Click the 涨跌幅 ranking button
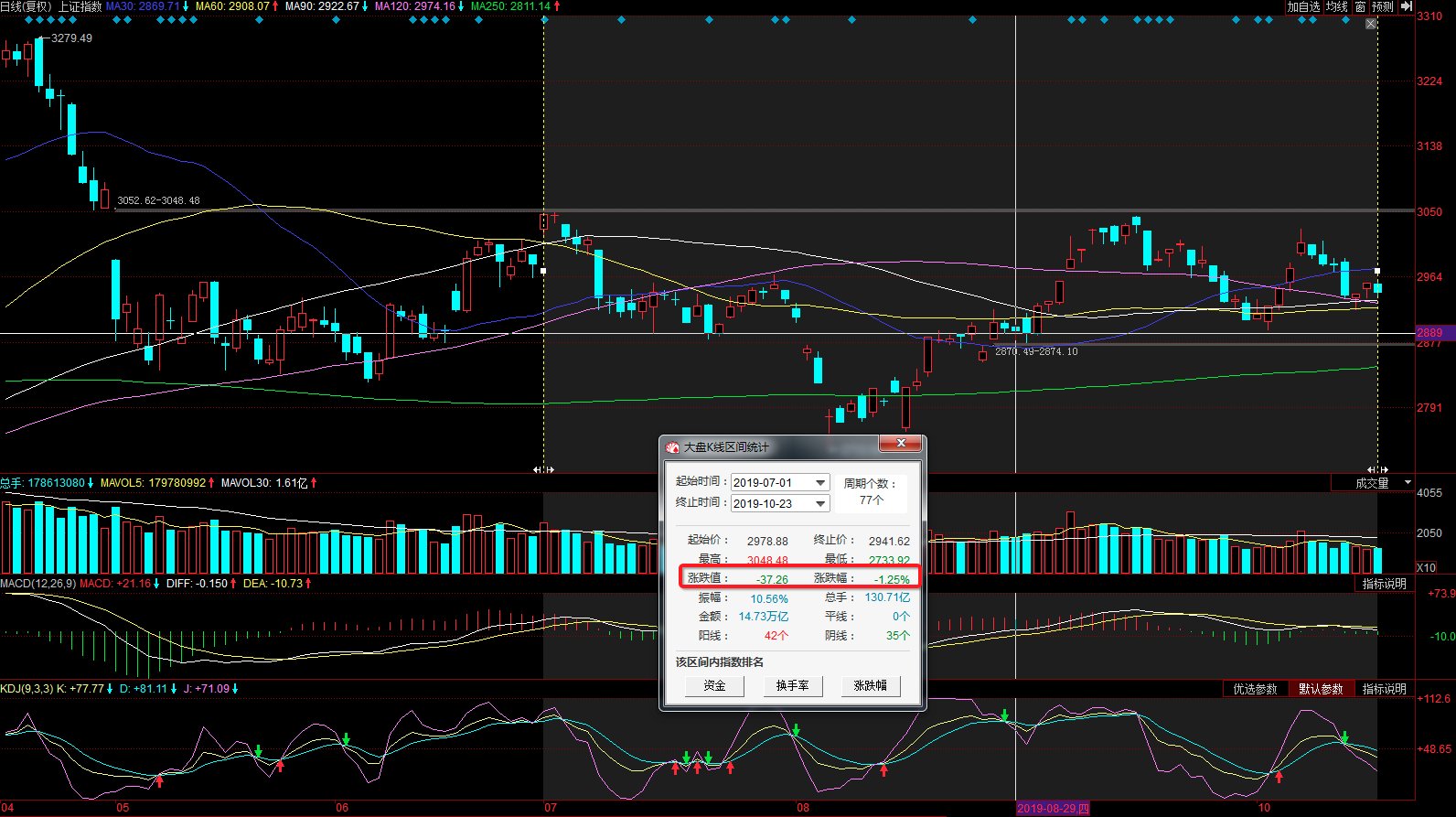This screenshot has width=1456, height=817. tap(870, 685)
